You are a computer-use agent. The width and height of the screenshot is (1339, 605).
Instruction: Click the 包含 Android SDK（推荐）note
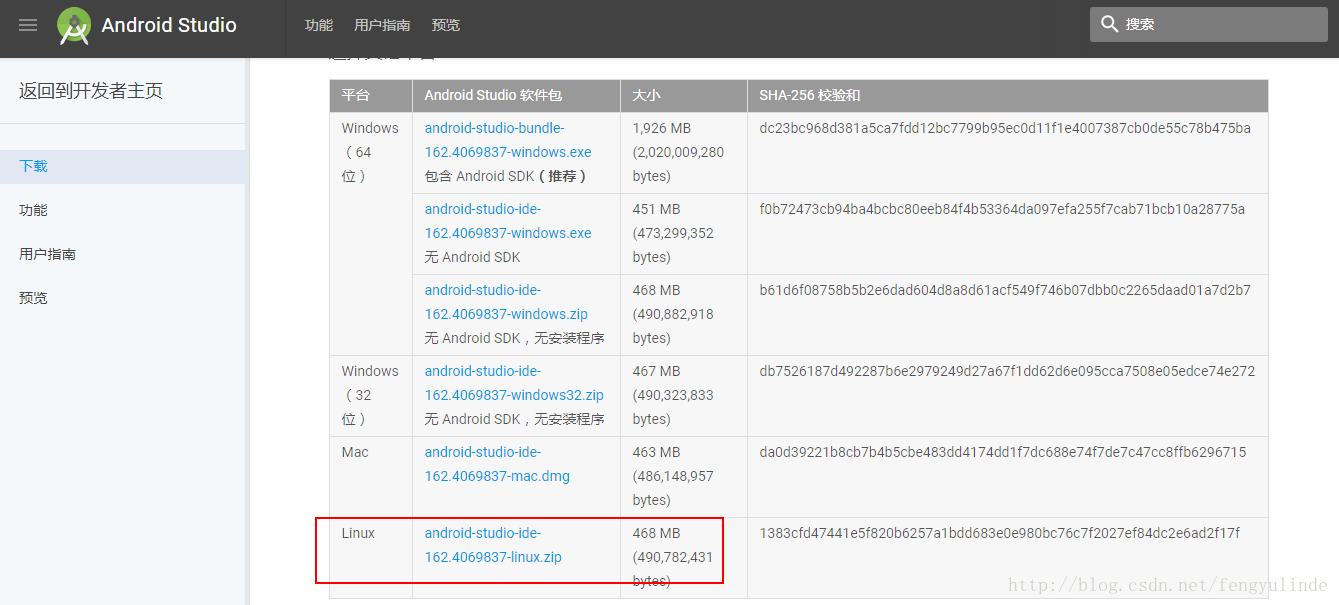(x=507, y=176)
